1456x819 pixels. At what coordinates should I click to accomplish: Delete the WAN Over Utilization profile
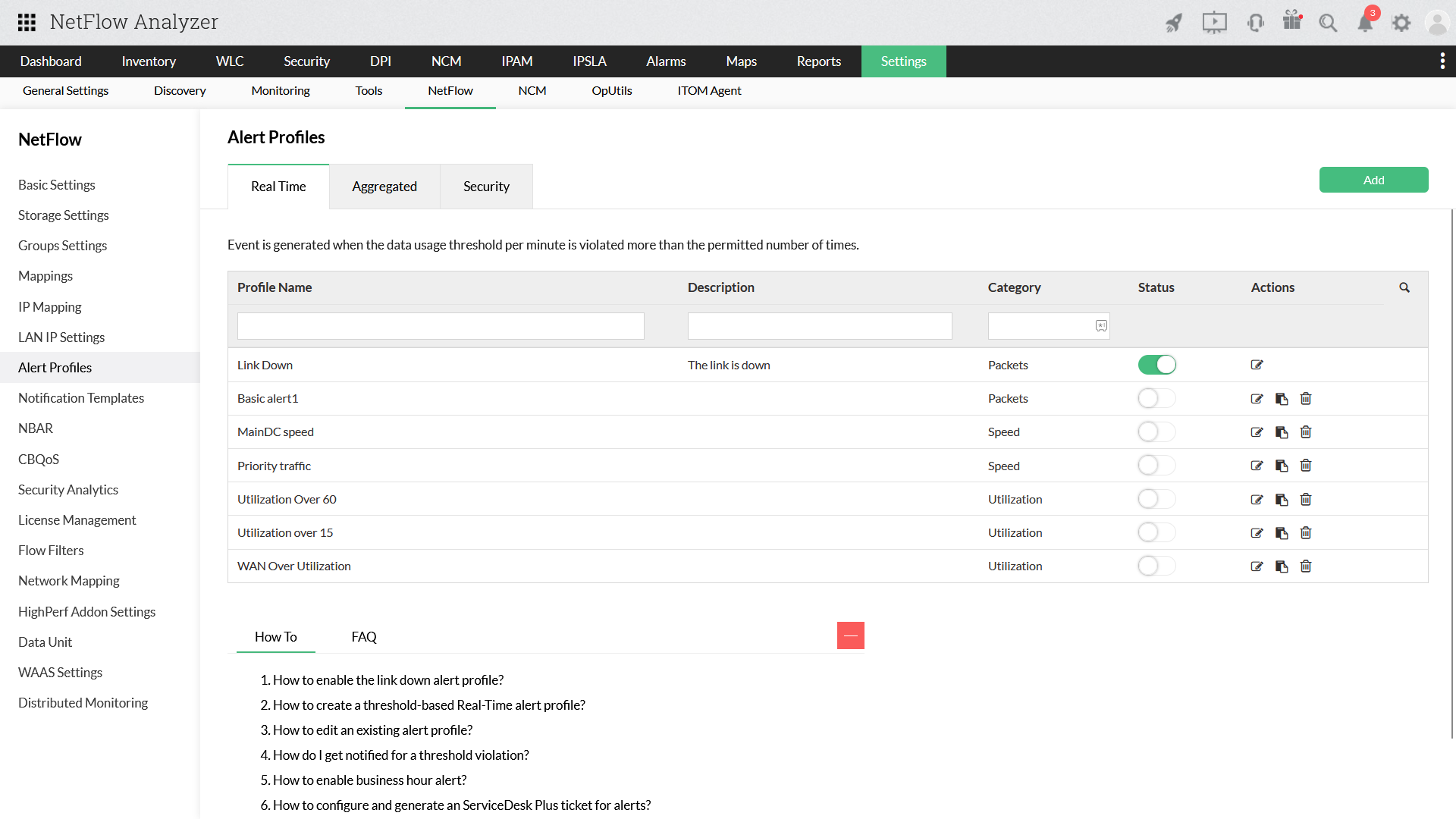(1306, 566)
